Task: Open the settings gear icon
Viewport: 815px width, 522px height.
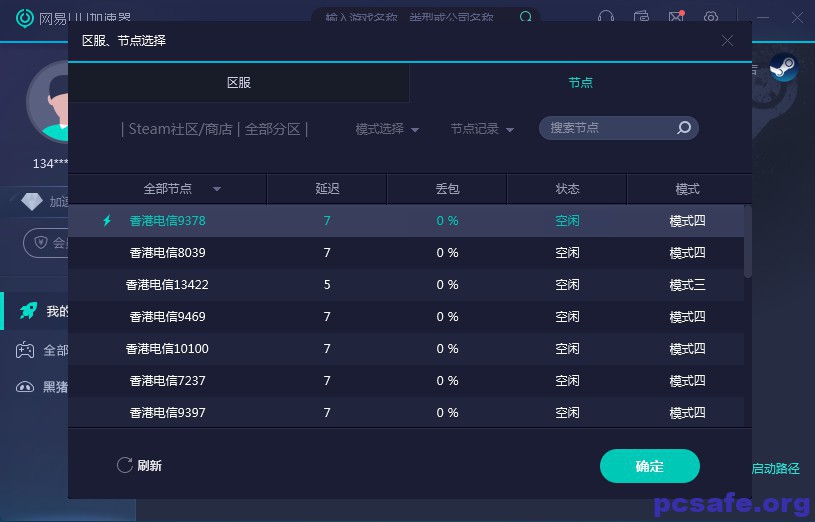Action: (x=711, y=17)
